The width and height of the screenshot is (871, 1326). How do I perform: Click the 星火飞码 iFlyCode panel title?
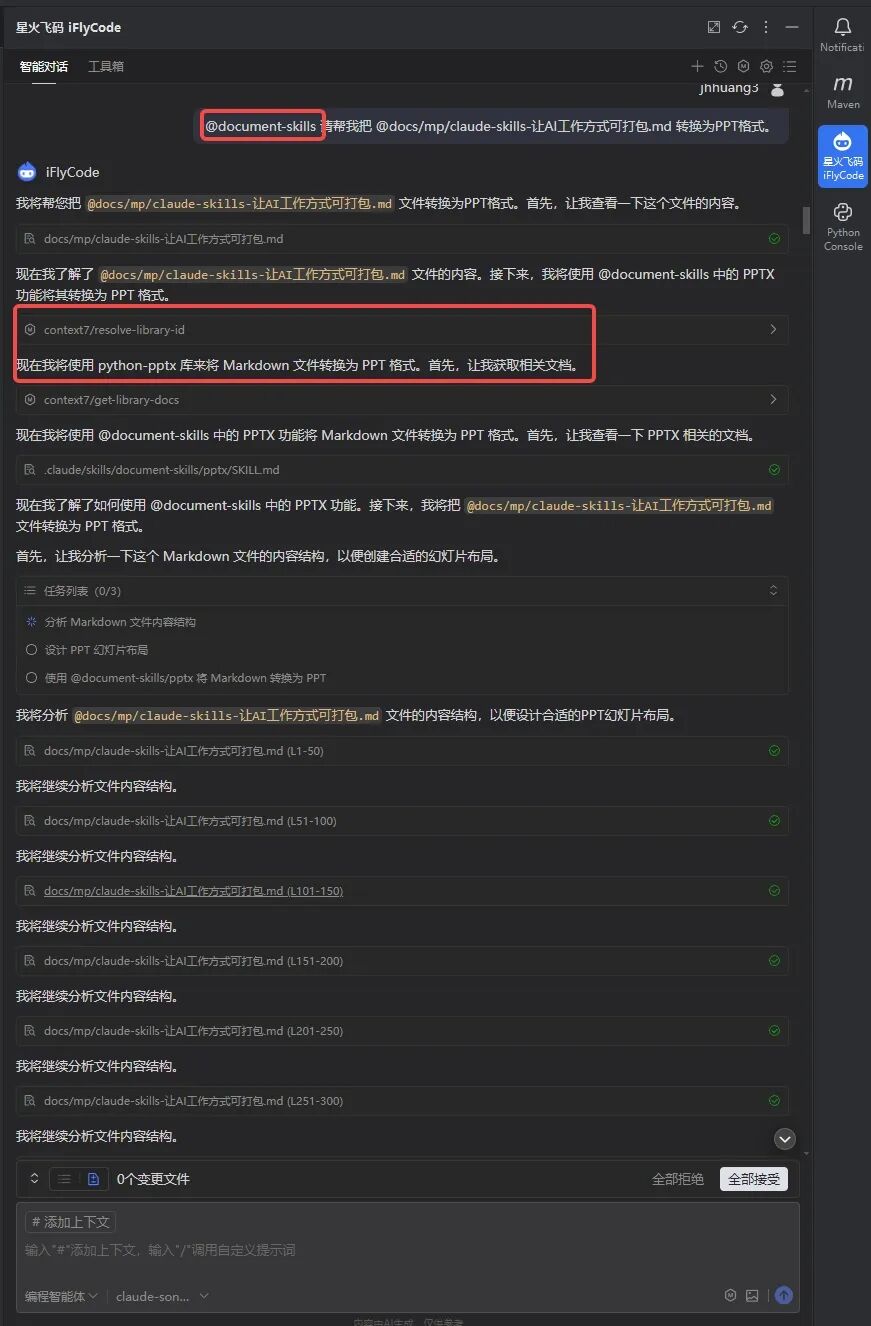[68, 27]
